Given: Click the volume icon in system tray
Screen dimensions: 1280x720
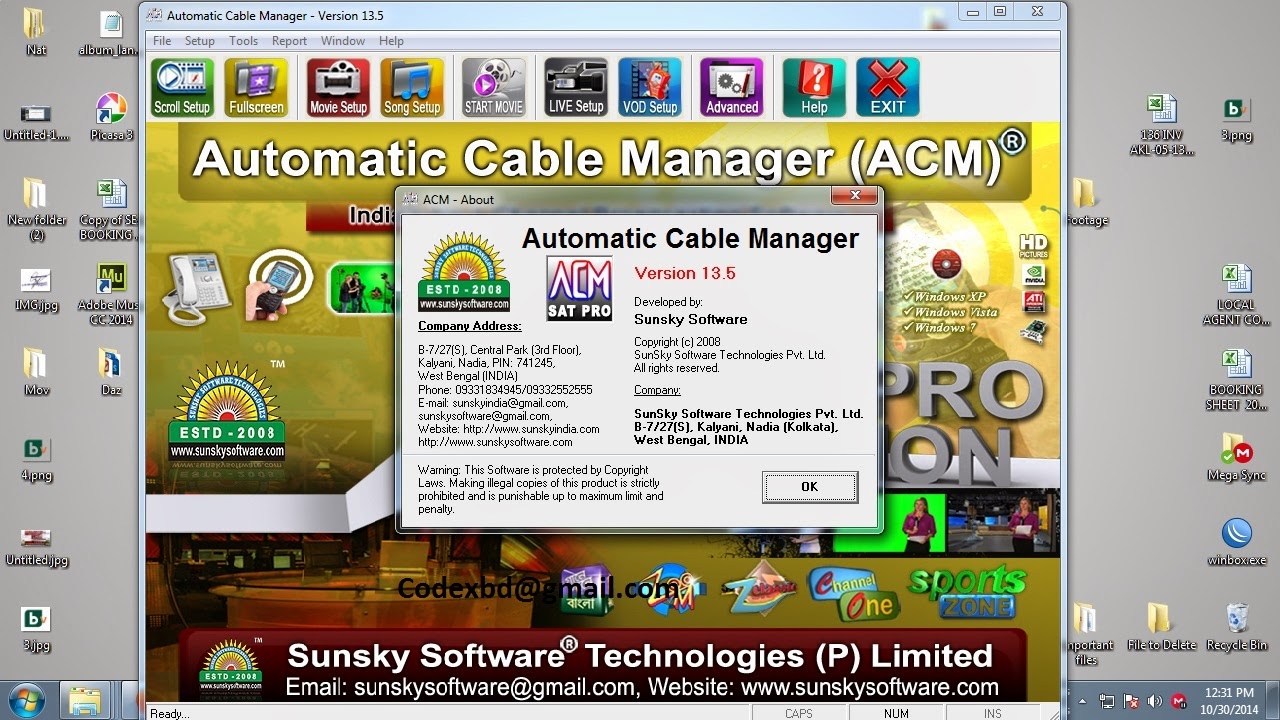Looking at the screenshot, I should coord(1155,701).
